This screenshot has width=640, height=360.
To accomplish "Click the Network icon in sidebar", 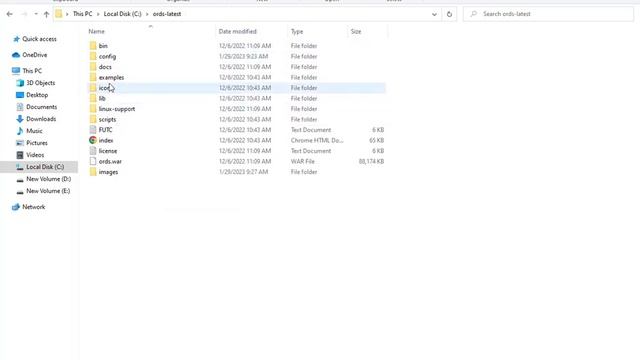I will point(16,207).
